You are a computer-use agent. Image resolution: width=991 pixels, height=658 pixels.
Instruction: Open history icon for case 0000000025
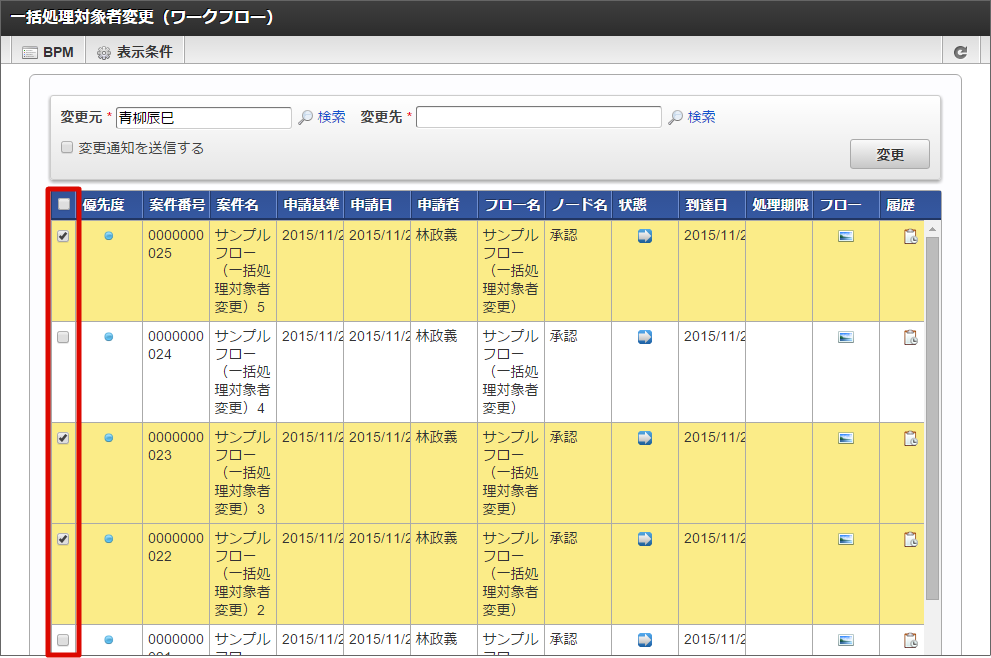point(910,237)
